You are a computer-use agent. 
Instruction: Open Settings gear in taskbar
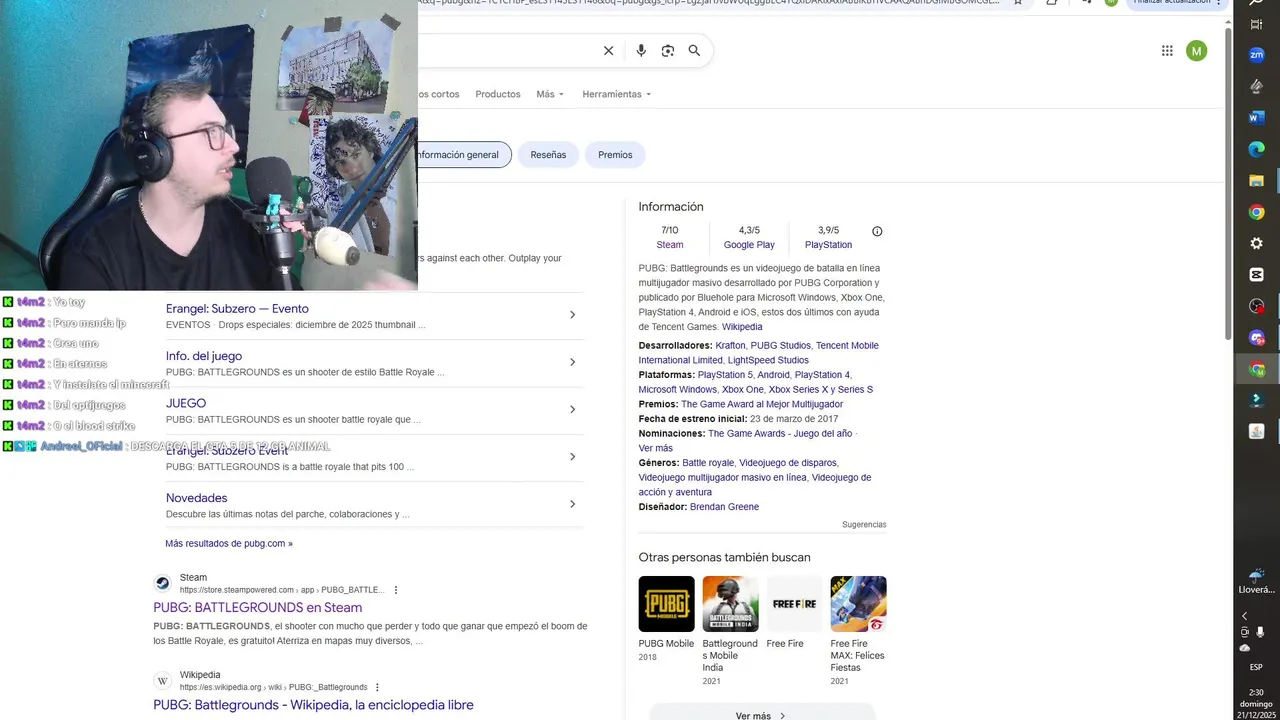click(1257, 243)
